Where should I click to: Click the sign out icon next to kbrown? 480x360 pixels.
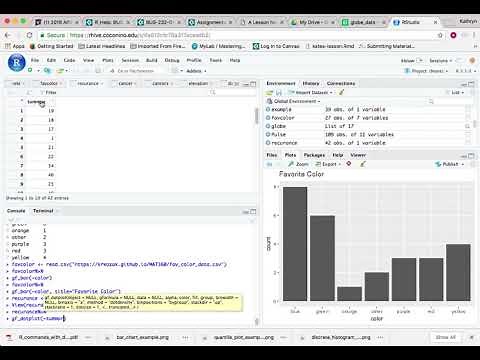[x=420, y=60]
